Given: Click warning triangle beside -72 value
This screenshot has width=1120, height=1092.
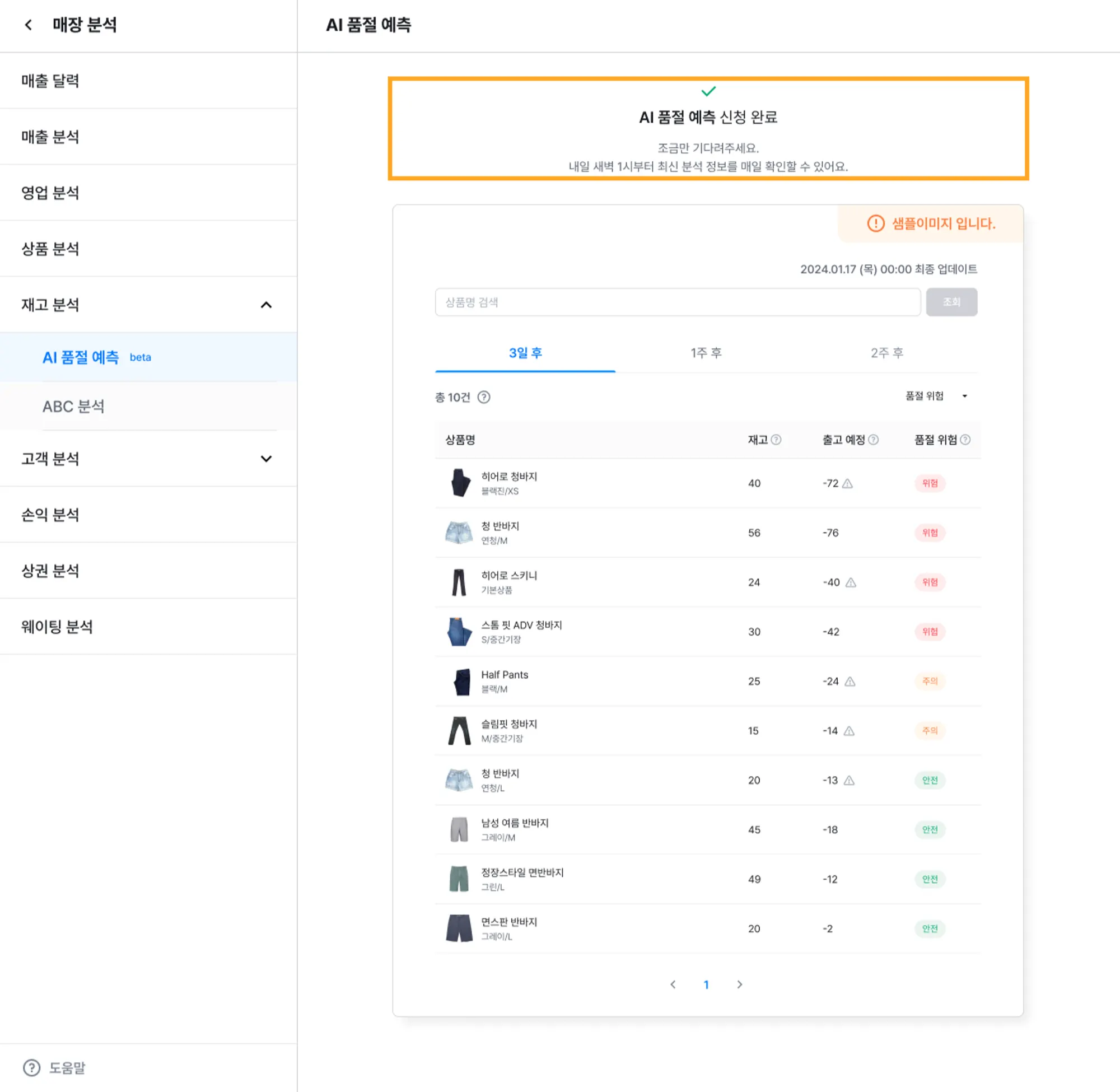Looking at the screenshot, I should 847,483.
